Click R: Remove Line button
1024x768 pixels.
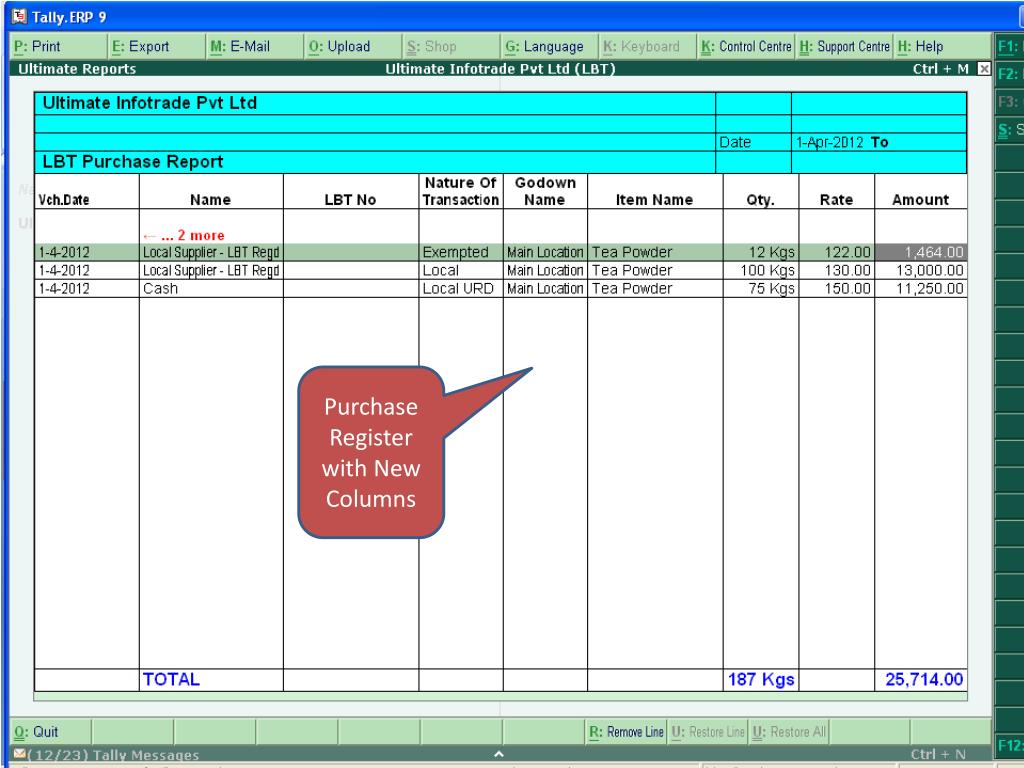[x=626, y=732]
